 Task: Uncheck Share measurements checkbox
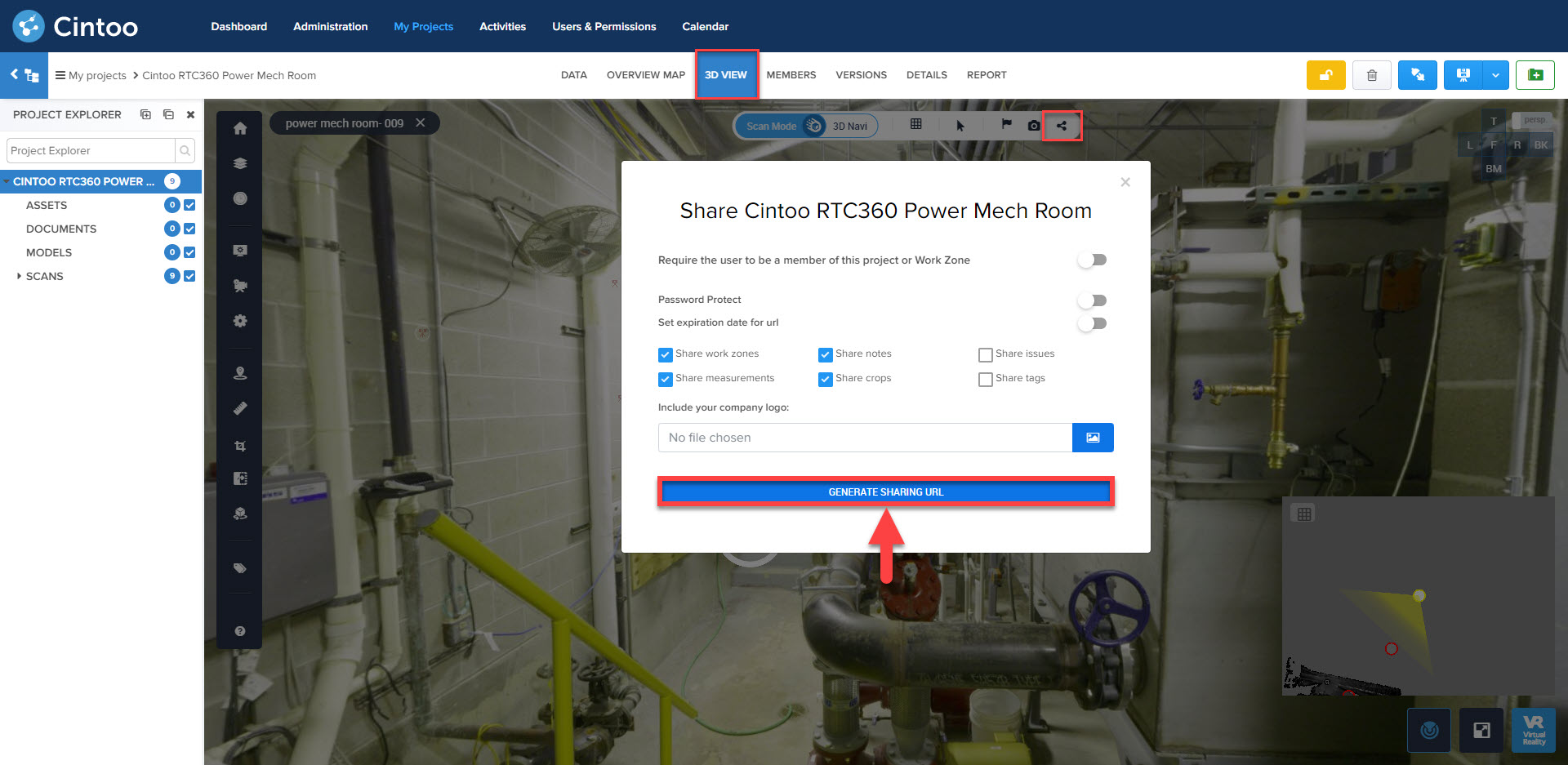point(666,380)
